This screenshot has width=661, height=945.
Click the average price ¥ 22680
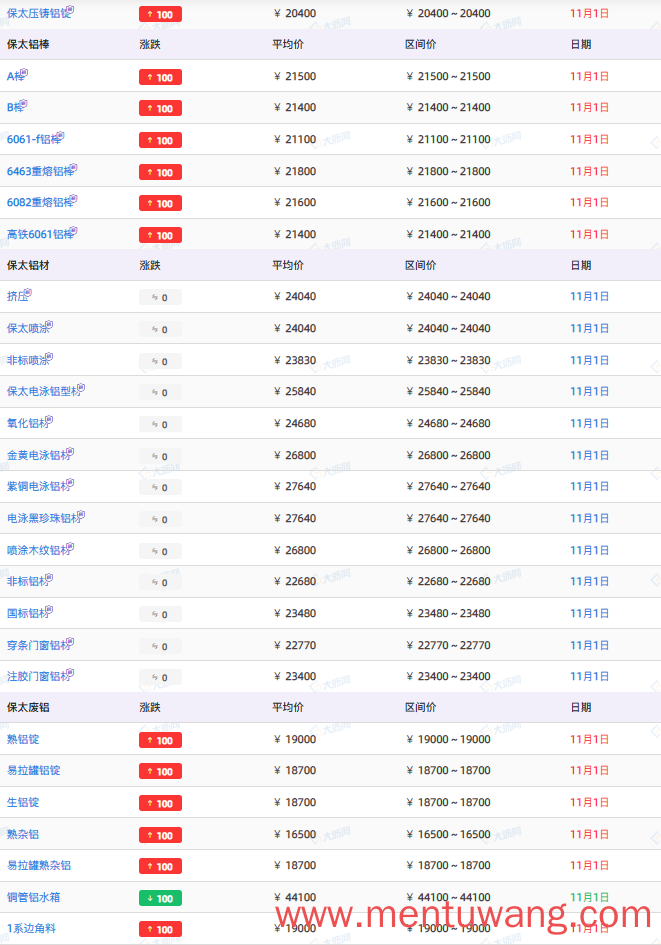295,582
